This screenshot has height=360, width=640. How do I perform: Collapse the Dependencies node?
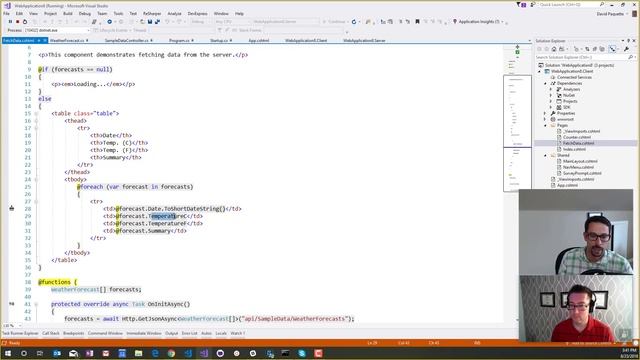[545, 83]
